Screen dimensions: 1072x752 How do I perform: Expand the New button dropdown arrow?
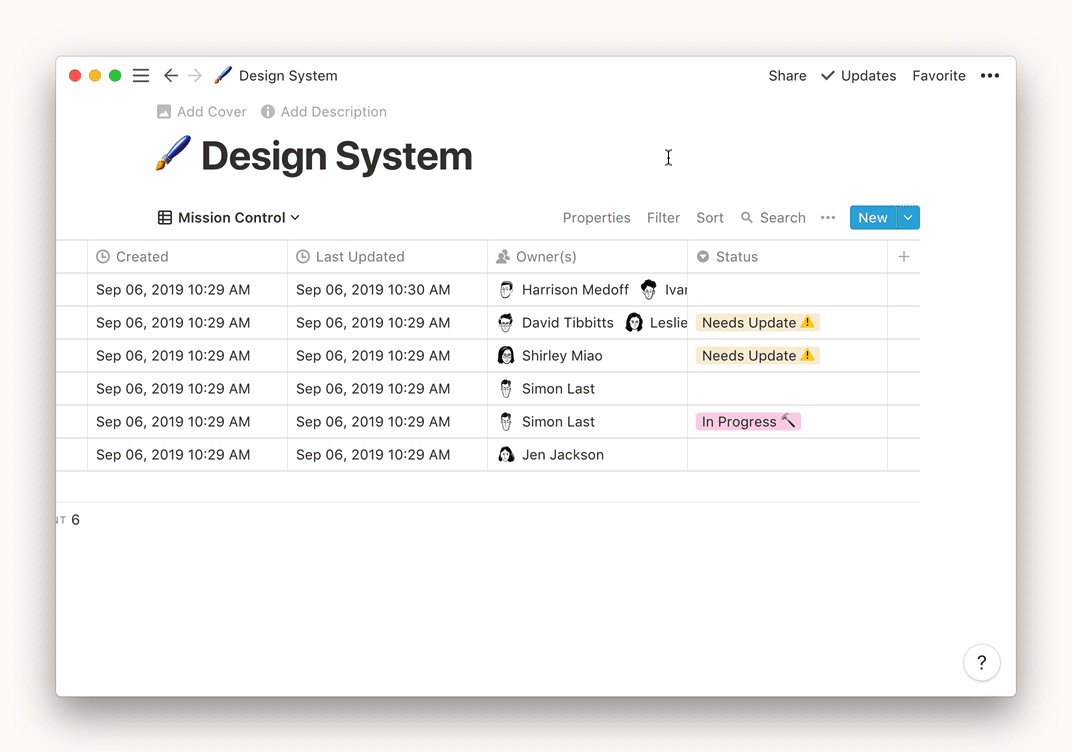pyautogui.click(x=908, y=218)
